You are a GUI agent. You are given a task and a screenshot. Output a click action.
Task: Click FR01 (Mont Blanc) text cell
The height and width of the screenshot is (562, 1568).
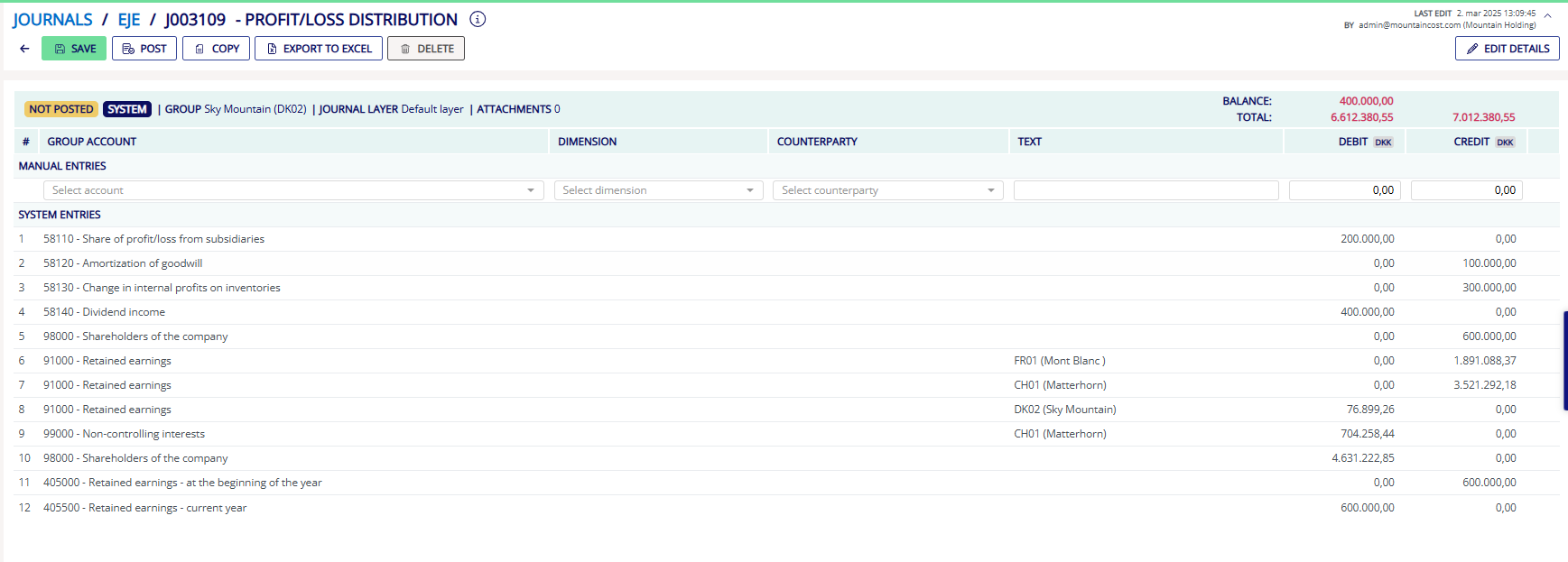[x=1060, y=361]
